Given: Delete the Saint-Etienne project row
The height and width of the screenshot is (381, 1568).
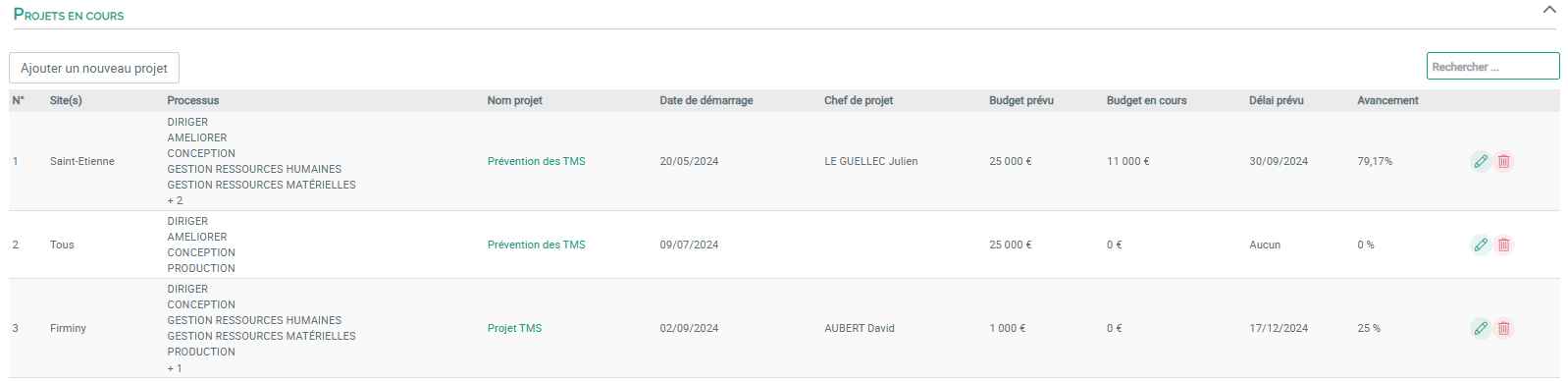Looking at the screenshot, I should click(1503, 161).
